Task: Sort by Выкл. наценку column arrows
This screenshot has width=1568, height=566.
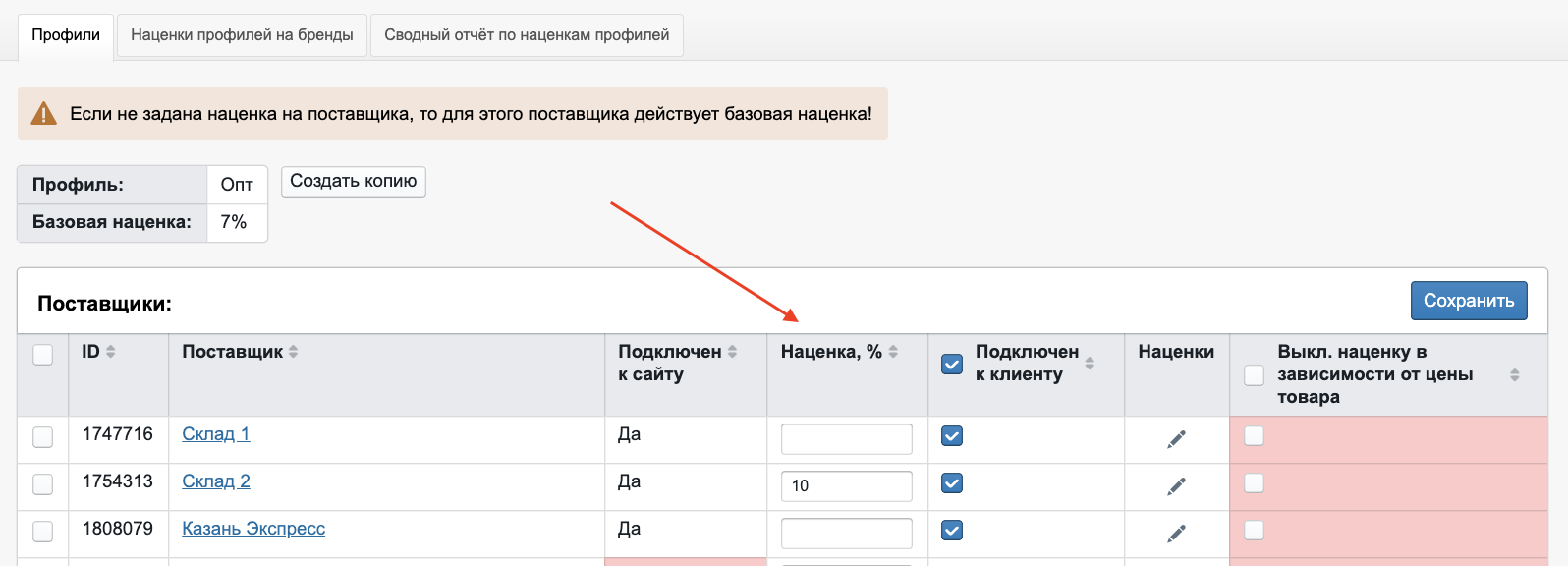Action: pyautogui.click(x=1515, y=375)
